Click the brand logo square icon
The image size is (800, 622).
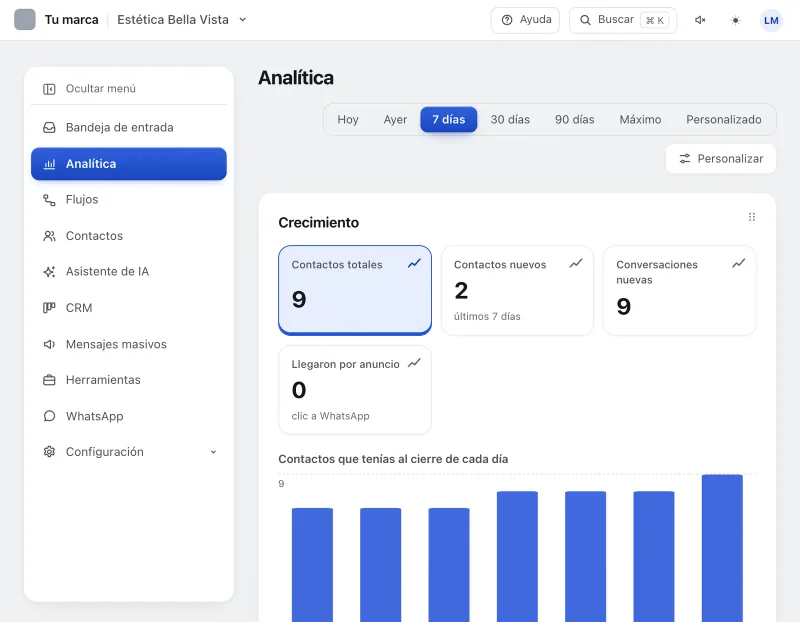[24, 20]
